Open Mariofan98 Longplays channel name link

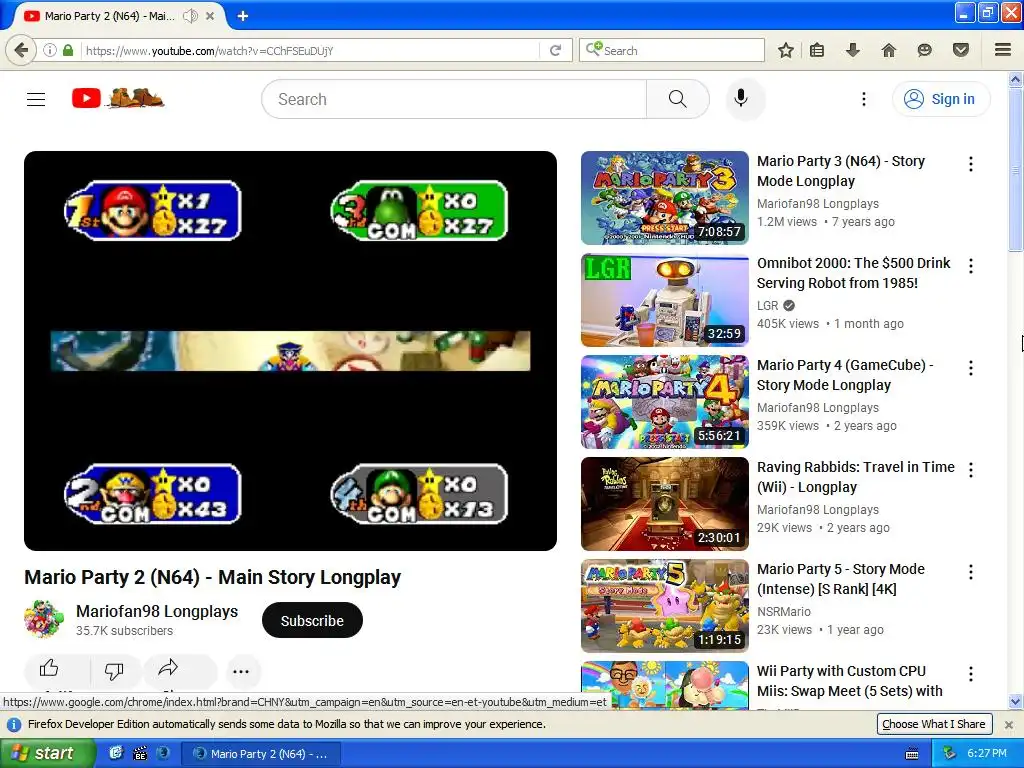pos(157,611)
